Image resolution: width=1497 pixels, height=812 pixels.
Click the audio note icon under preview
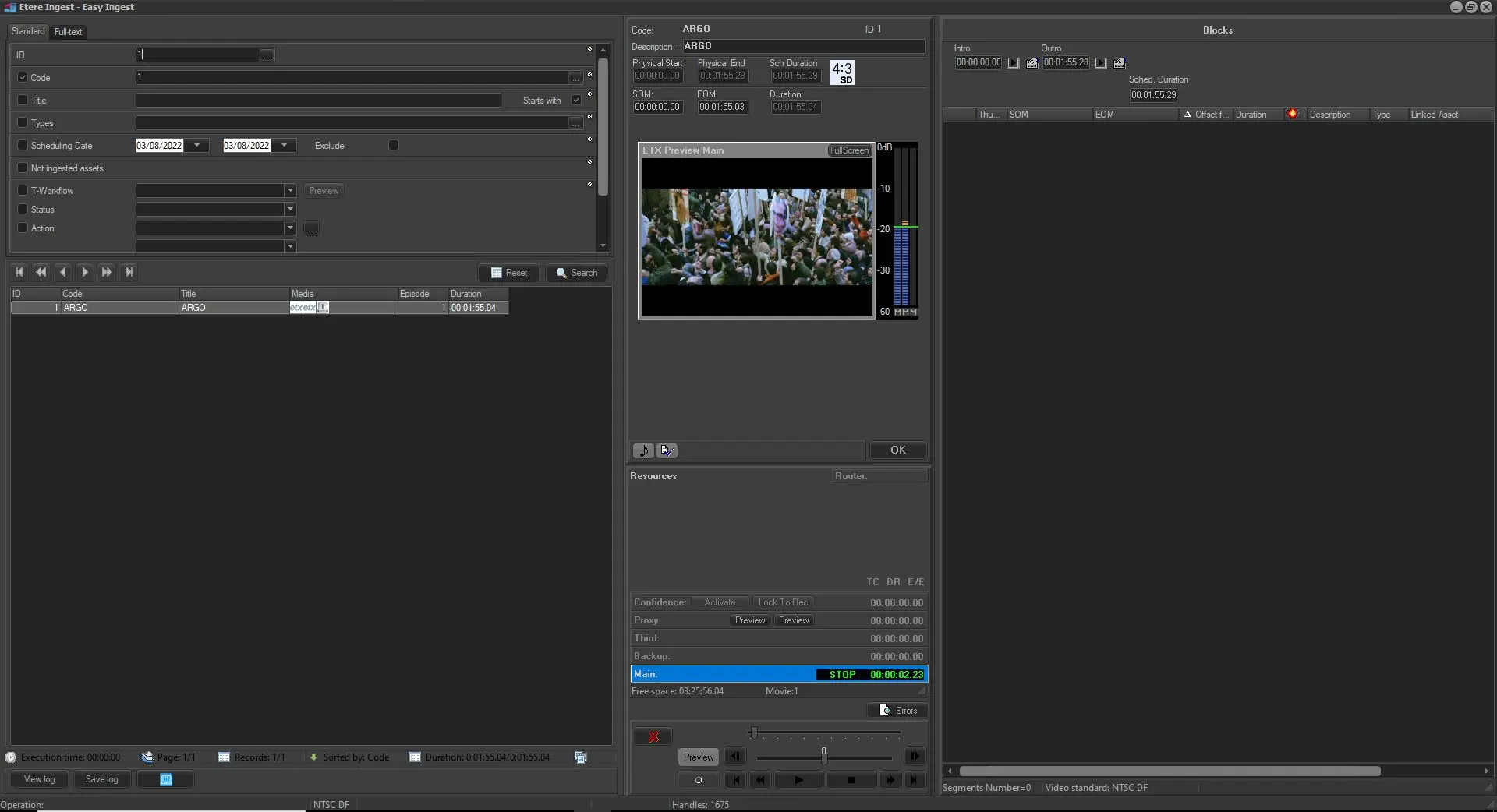[643, 450]
